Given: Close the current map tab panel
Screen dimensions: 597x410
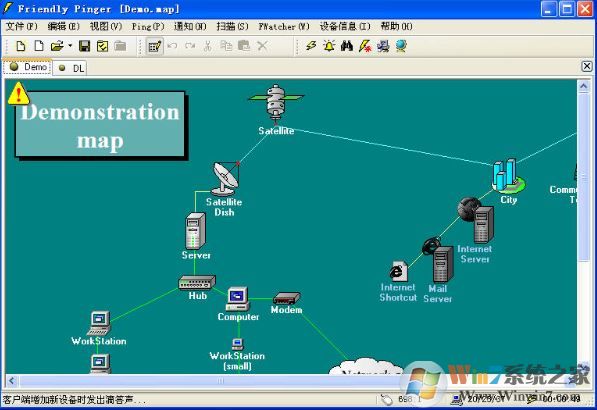Looking at the screenshot, I should click(587, 66).
